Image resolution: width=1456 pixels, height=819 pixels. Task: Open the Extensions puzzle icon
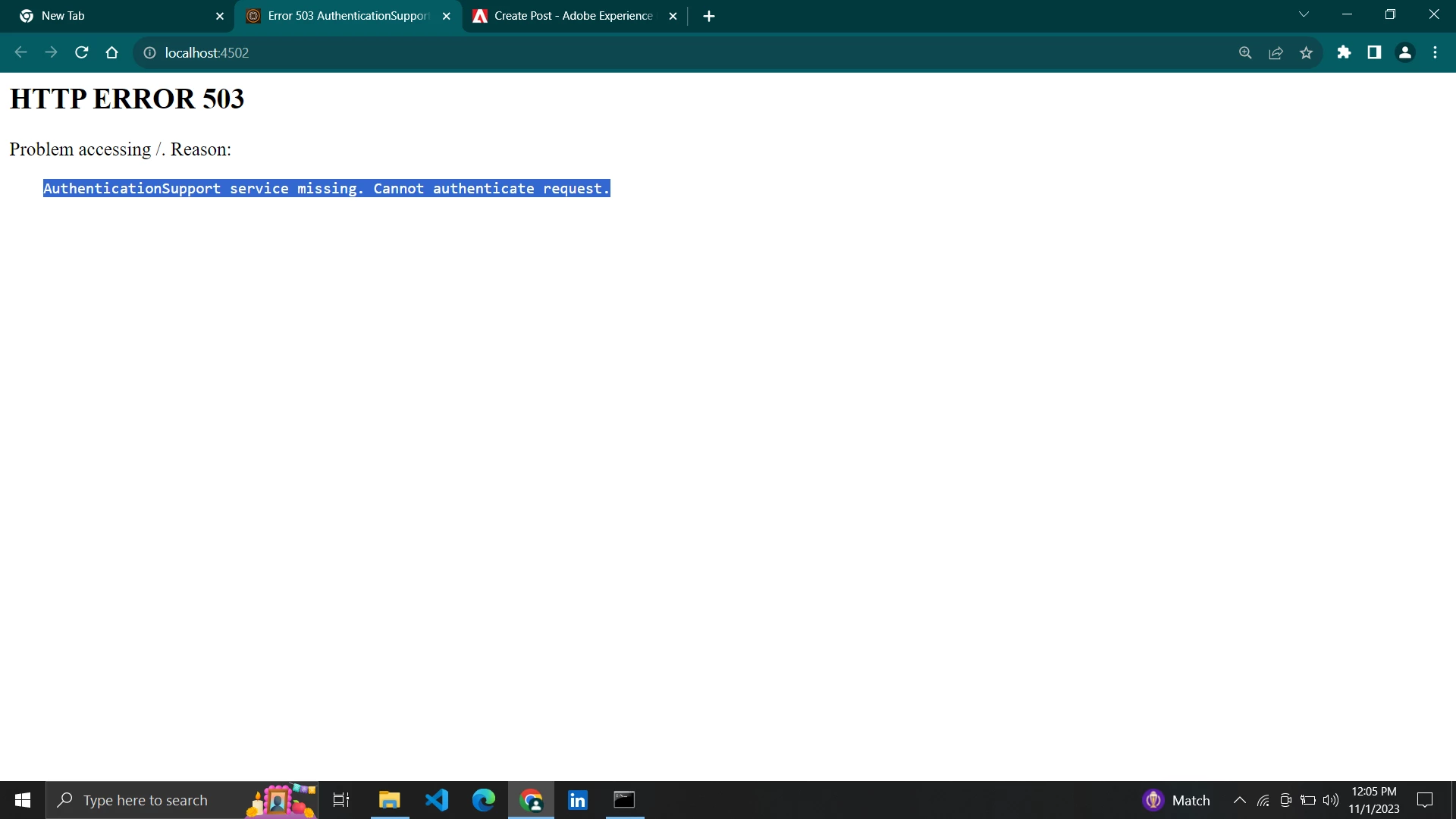(1344, 52)
